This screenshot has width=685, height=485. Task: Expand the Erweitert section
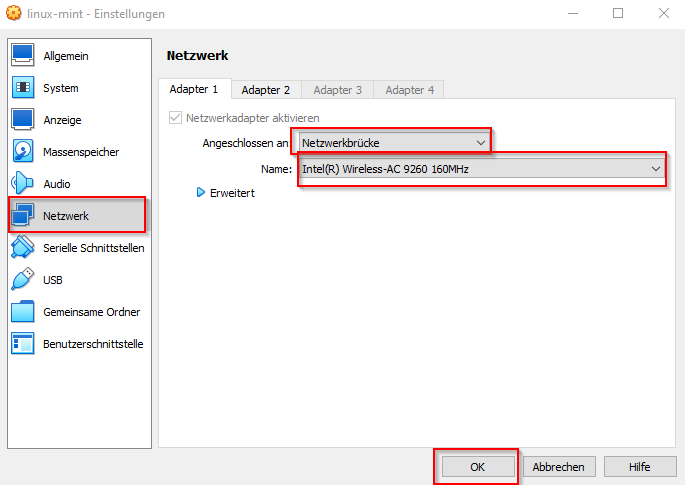201,193
